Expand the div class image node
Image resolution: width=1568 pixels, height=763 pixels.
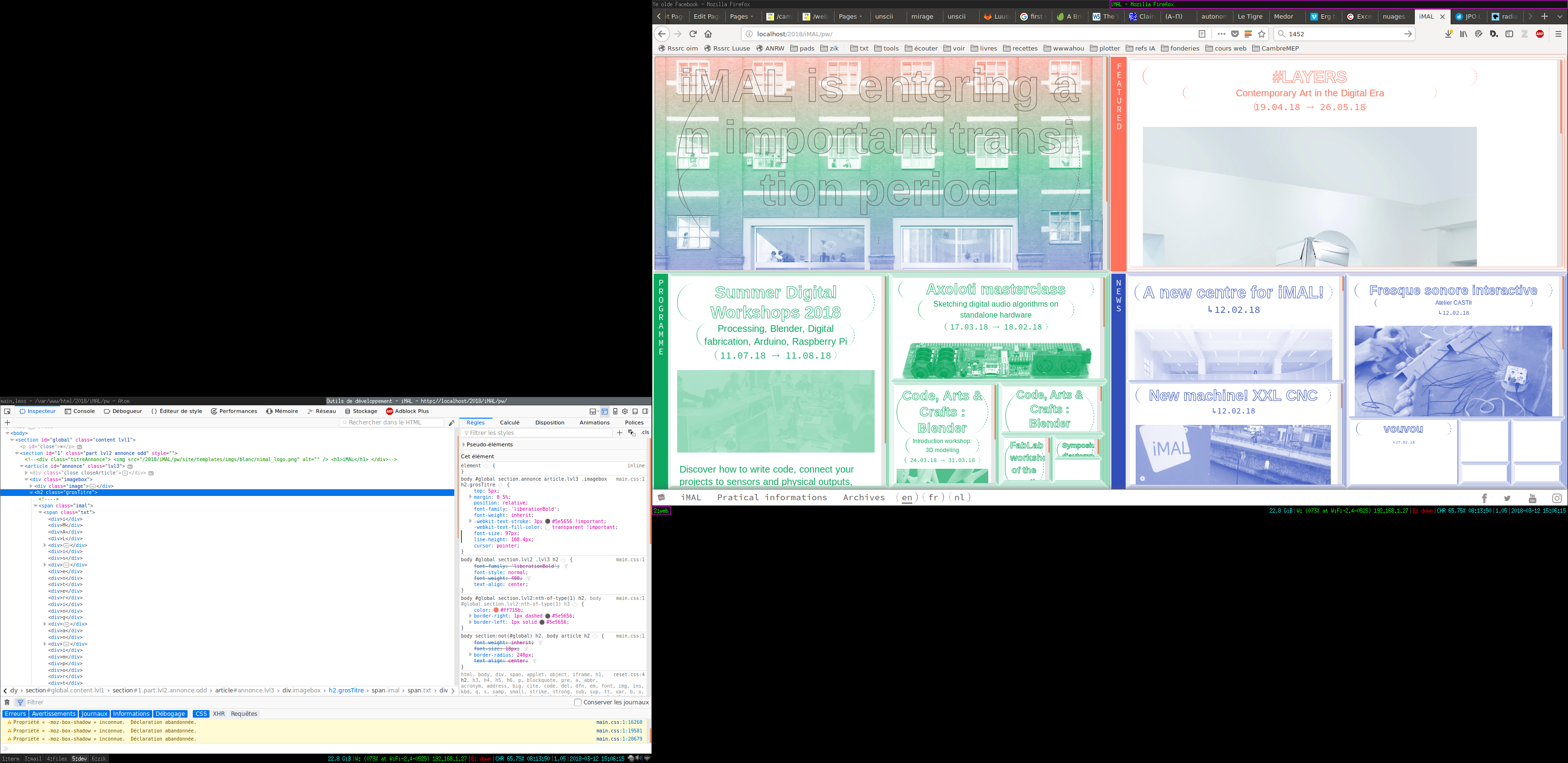tap(31, 486)
